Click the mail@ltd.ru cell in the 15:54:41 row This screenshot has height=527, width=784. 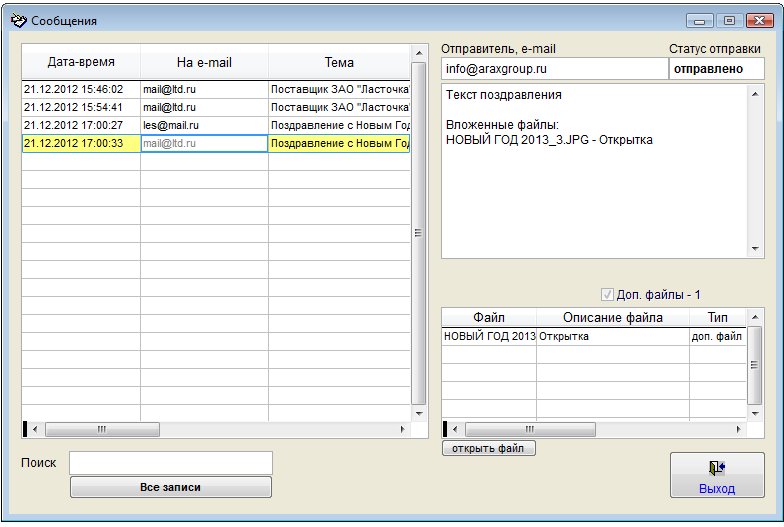204,108
